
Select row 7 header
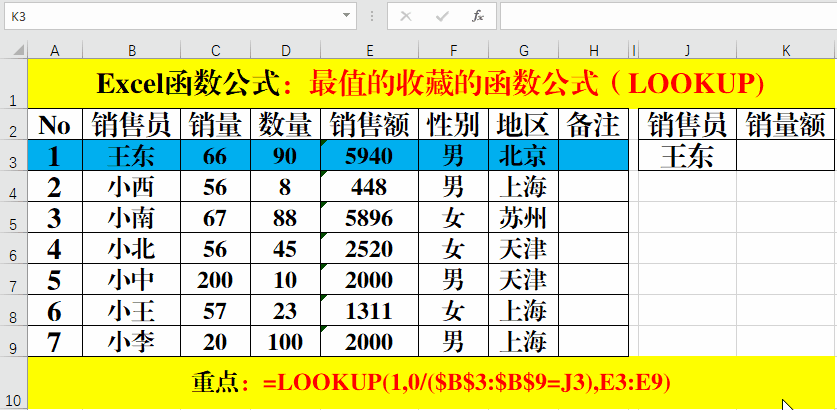14,279
